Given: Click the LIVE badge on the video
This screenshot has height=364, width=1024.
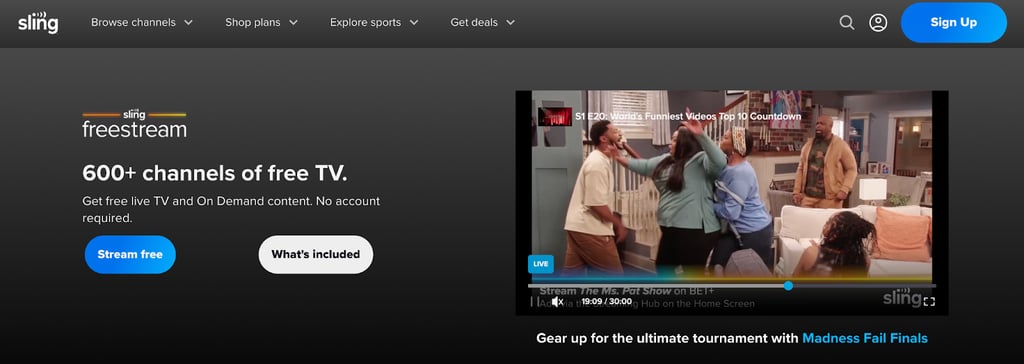Looking at the screenshot, I should [541, 264].
